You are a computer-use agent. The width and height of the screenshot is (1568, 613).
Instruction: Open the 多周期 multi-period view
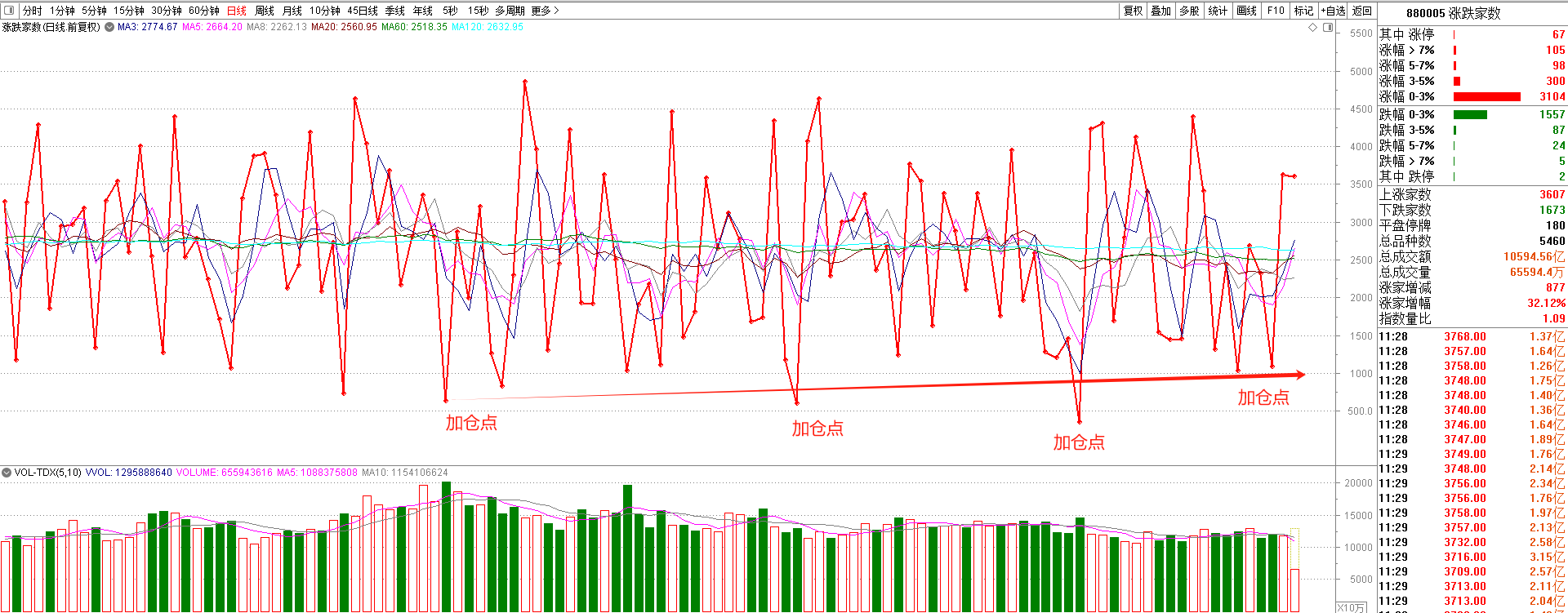click(510, 11)
